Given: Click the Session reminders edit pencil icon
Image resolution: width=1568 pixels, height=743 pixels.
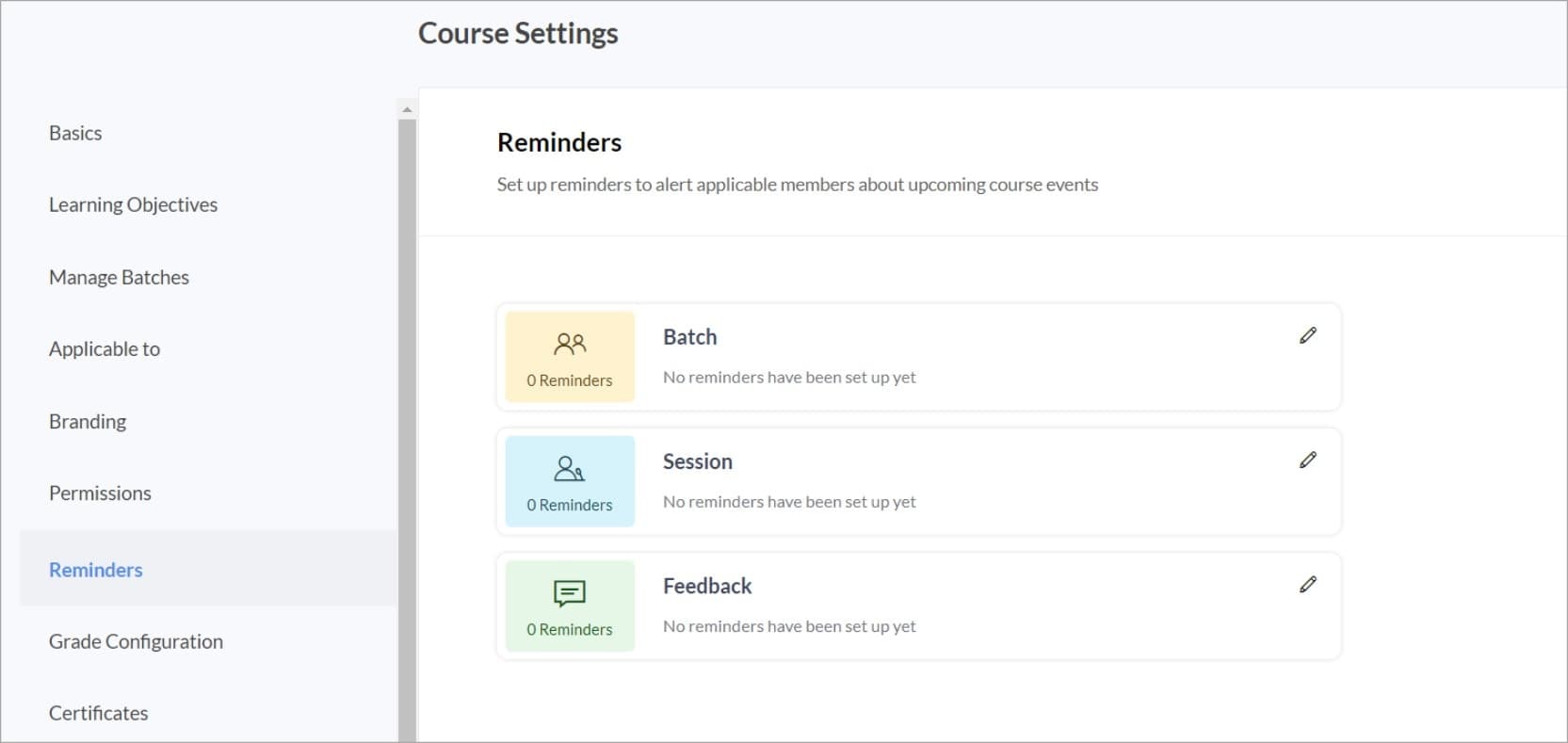Looking at the screenshot, I should coord(1307,460).
